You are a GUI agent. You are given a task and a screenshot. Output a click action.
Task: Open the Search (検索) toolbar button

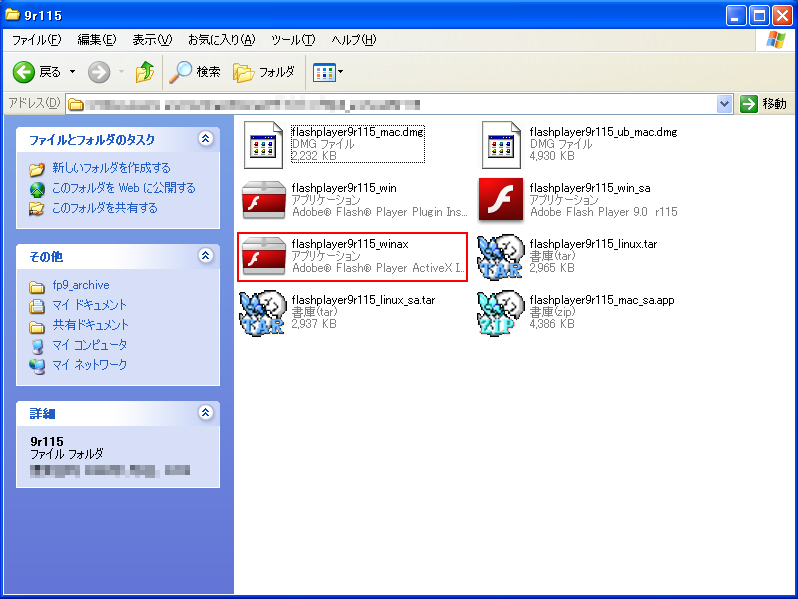coord(195,72)
